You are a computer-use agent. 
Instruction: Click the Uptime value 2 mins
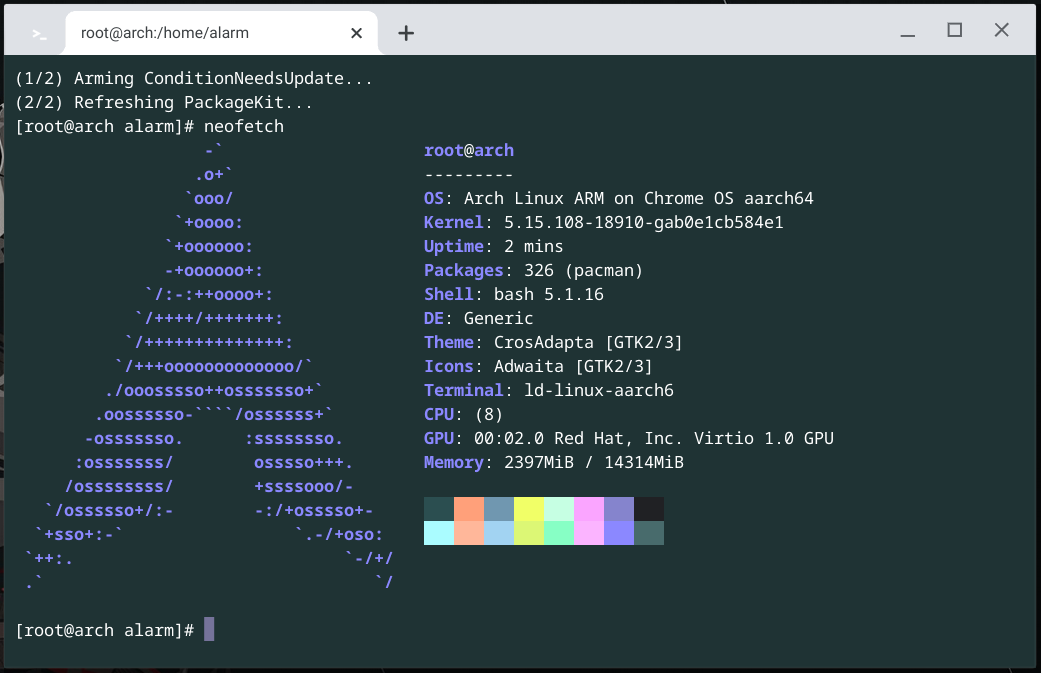[533, 246]
